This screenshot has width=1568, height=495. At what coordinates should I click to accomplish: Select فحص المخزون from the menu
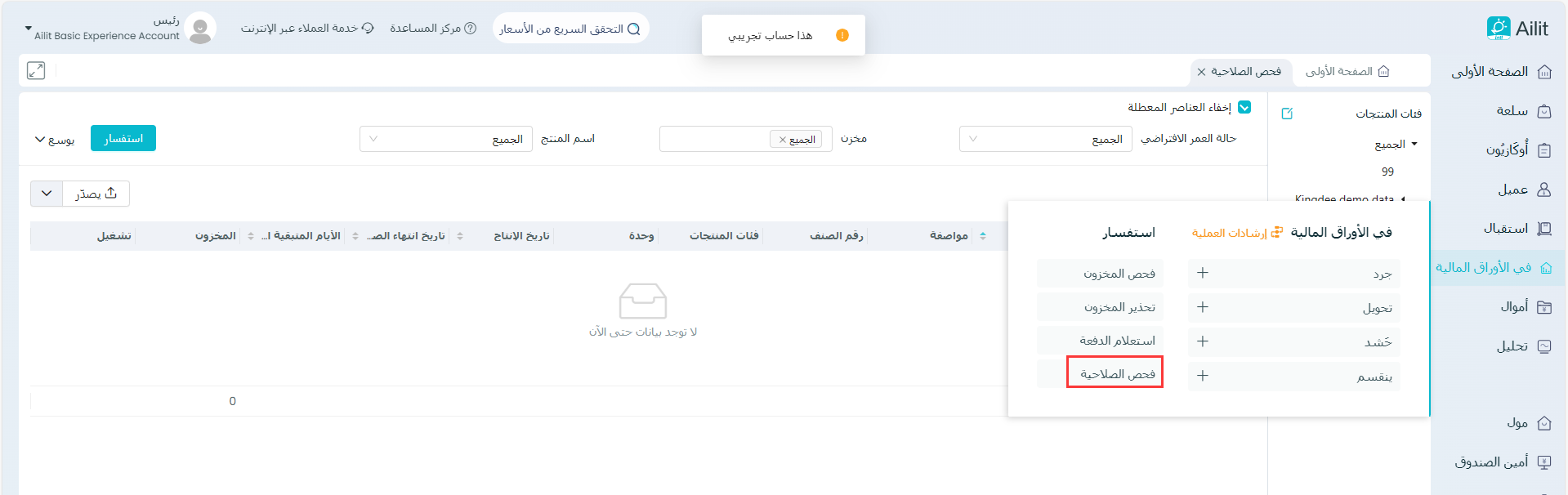pyautogui.click(x=1119, y=274)
